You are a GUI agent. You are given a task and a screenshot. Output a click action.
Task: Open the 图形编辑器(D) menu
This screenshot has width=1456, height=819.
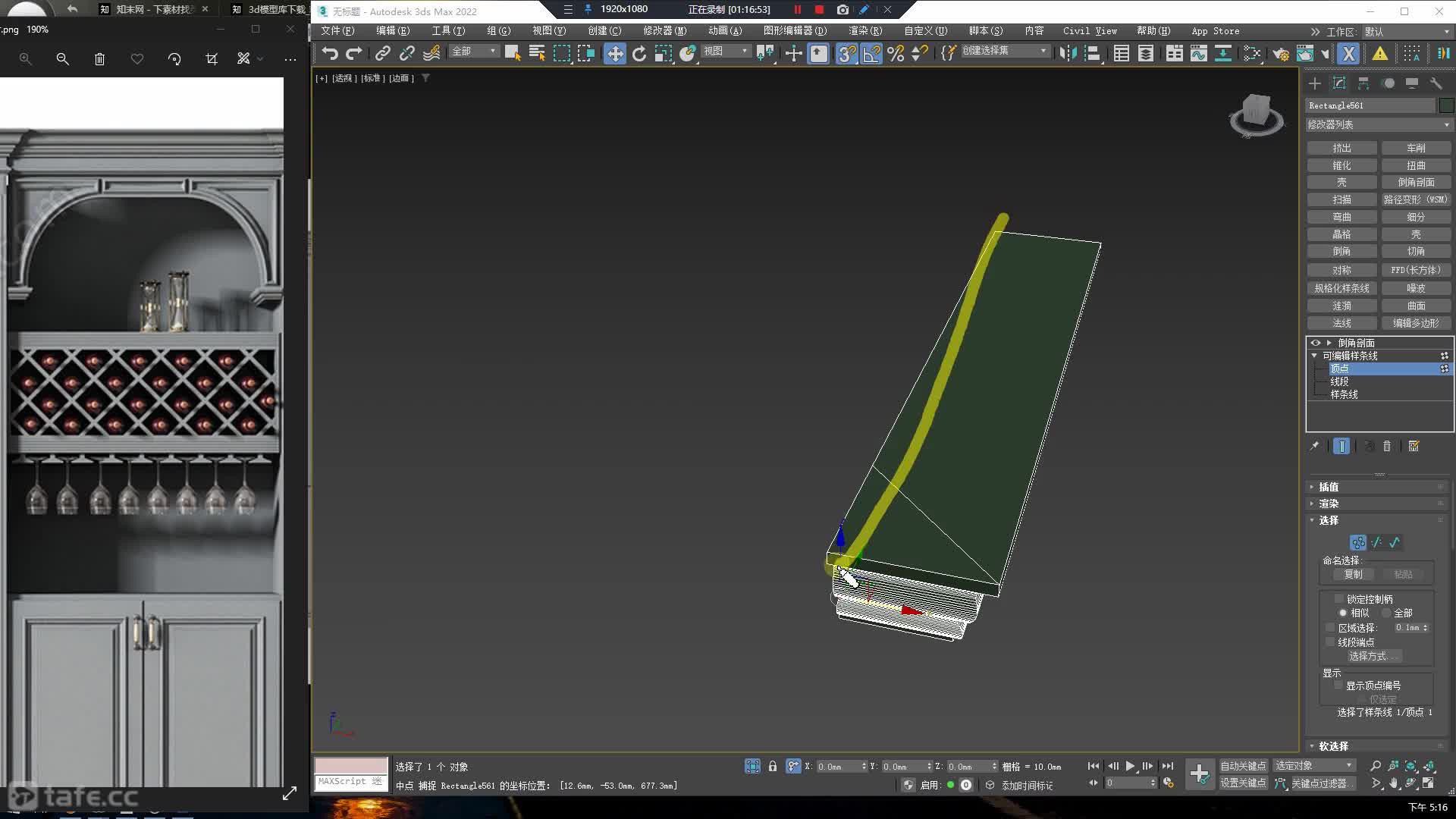pos(795,31)
